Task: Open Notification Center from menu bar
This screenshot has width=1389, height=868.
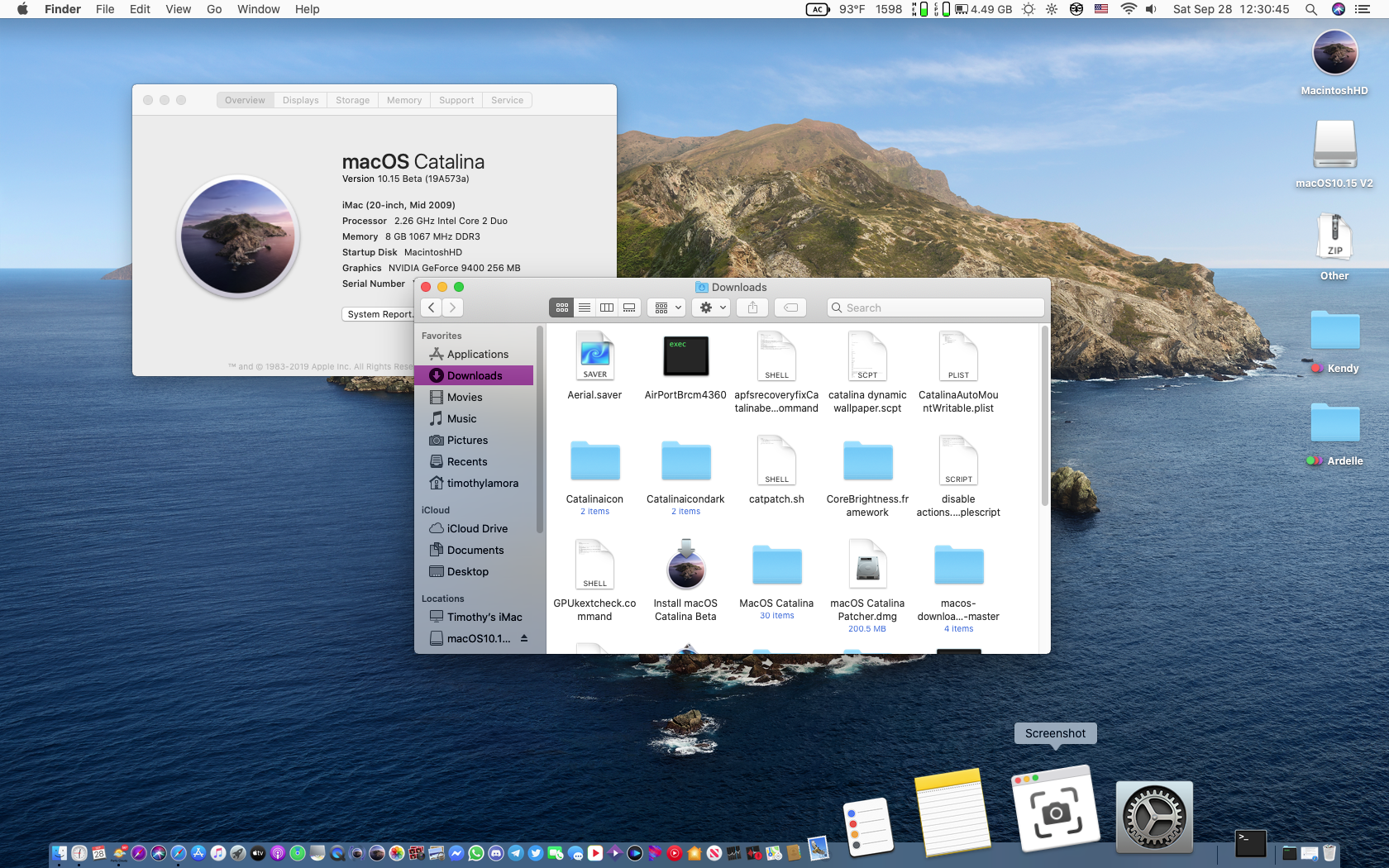Action: 1363,9
